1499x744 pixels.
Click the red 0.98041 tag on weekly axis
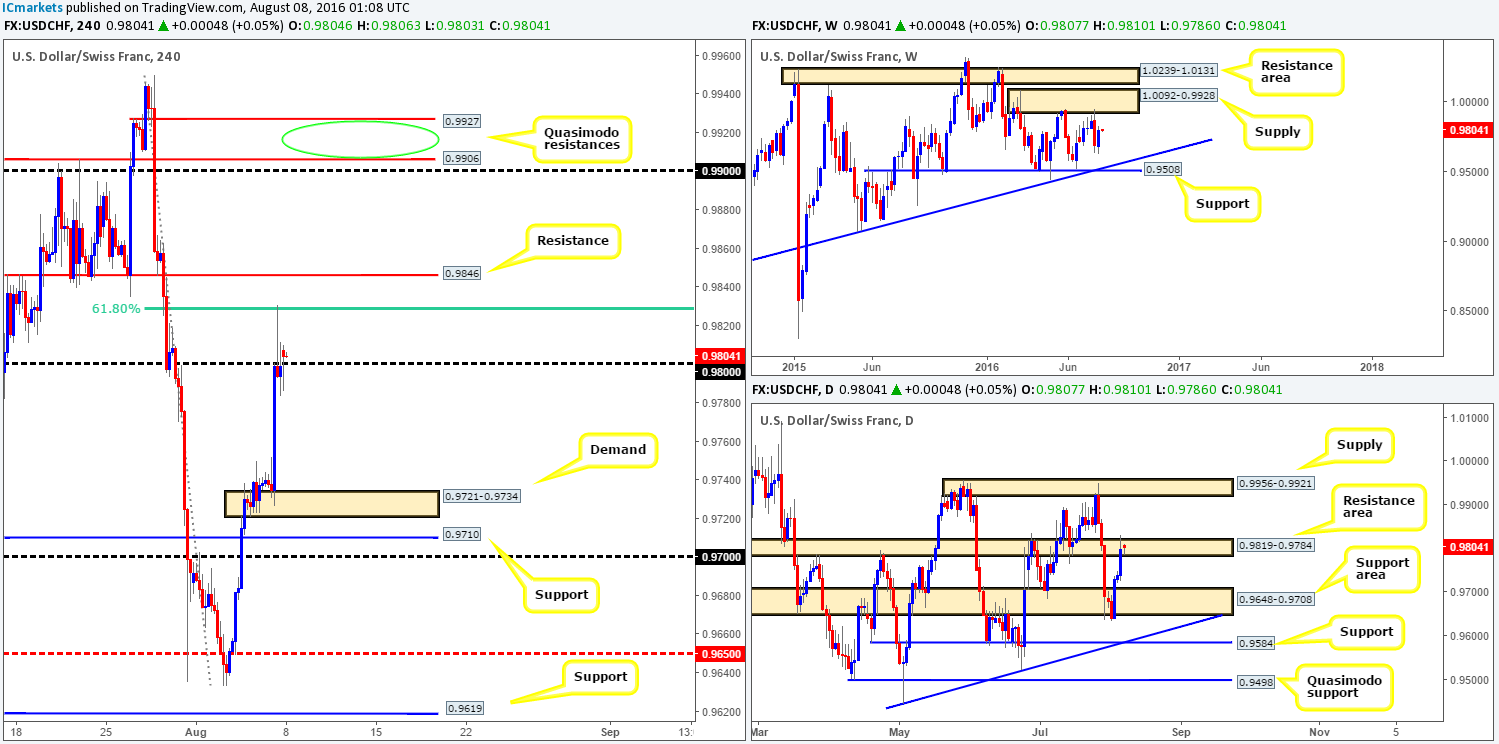(x=1468, y=129)
